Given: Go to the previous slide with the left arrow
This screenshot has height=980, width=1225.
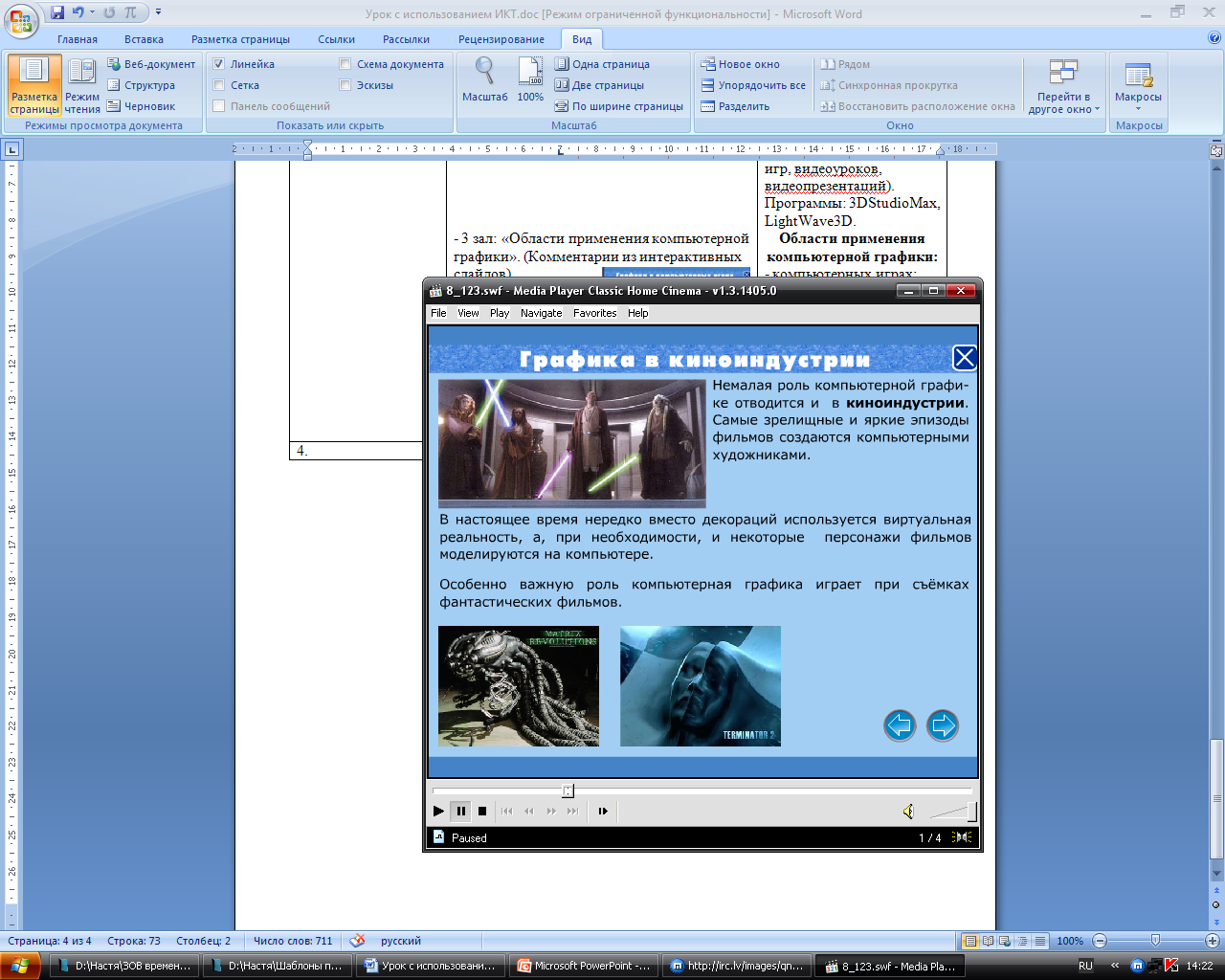Looking at the screenshot, I should click(x=900, y=725).
